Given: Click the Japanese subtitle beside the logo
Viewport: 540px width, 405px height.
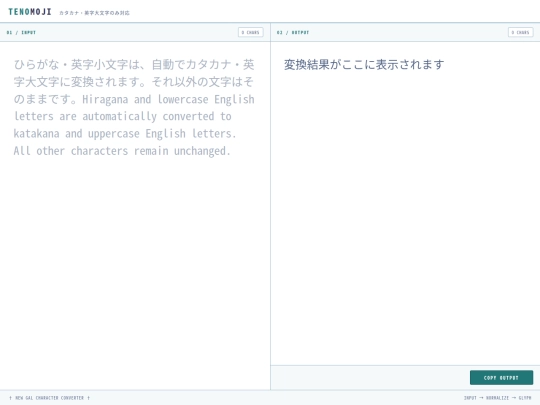Looking at the screenshot, I should click(x=94, y=13).
